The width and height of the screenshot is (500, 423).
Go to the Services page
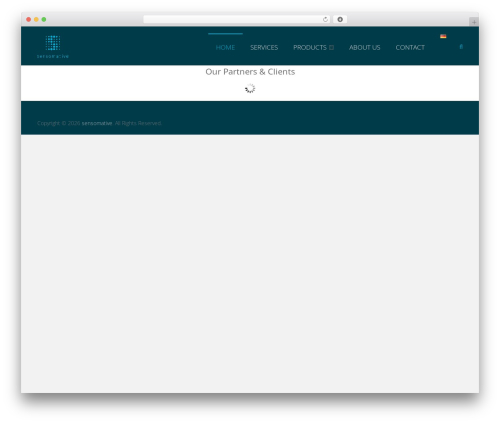(264, 47)
